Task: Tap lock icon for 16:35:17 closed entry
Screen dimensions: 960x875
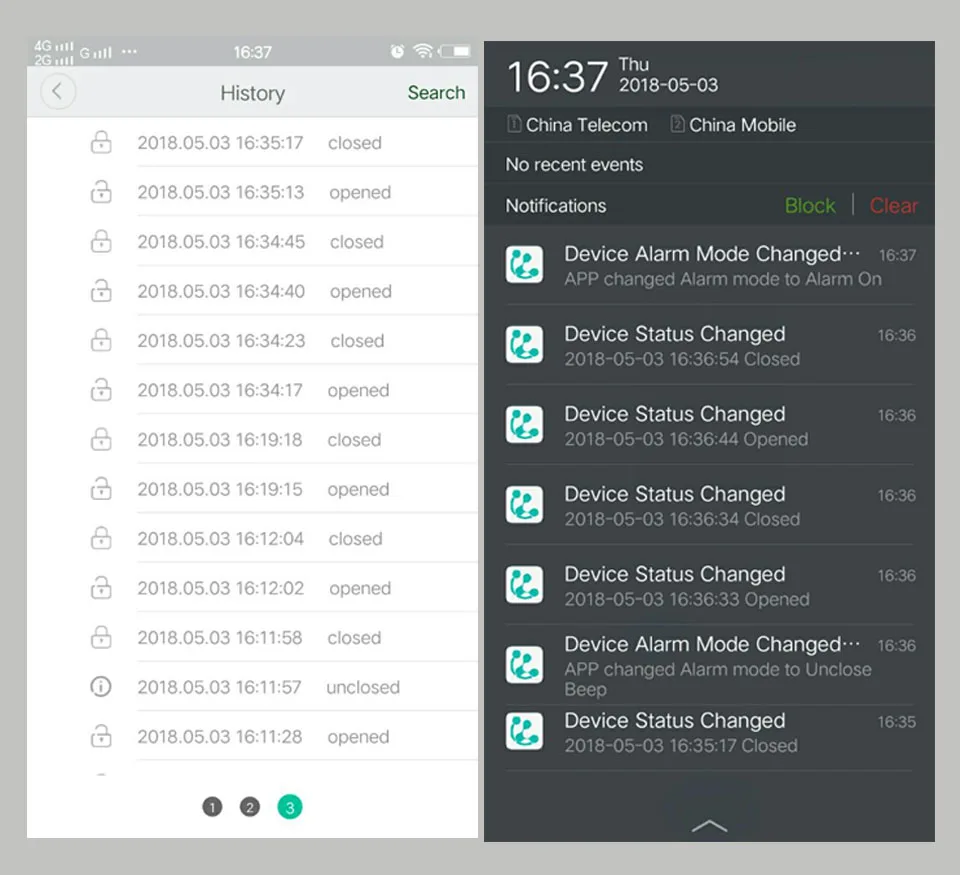Action: (101, 142)
